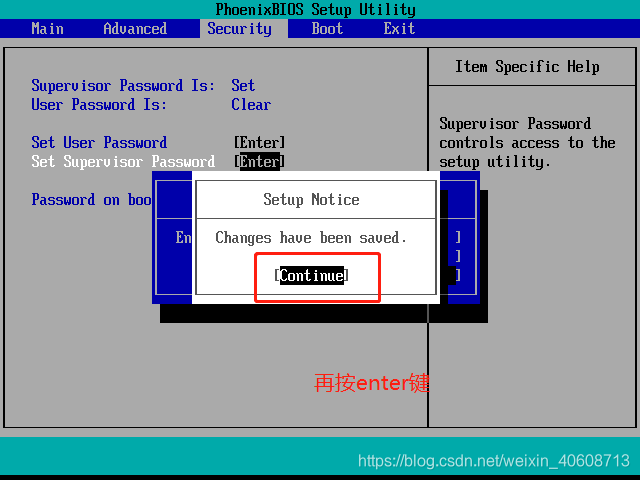Select Set User Password option
This screenshot has height=480, width=640.
click(x=99, y=143)
